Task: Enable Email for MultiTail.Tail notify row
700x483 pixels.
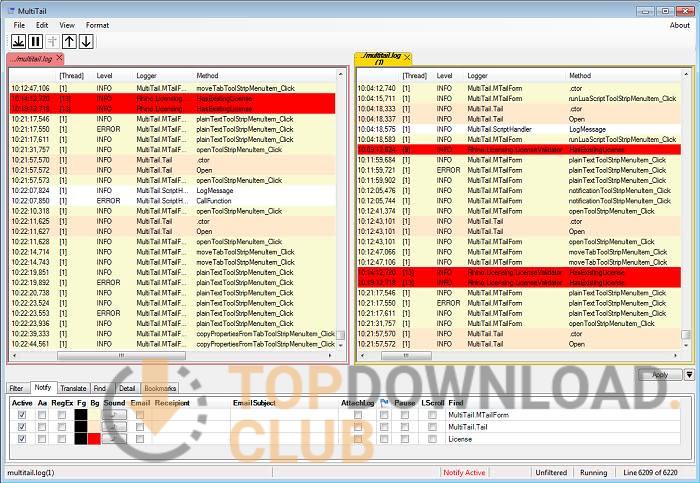Action: (140, 427)
